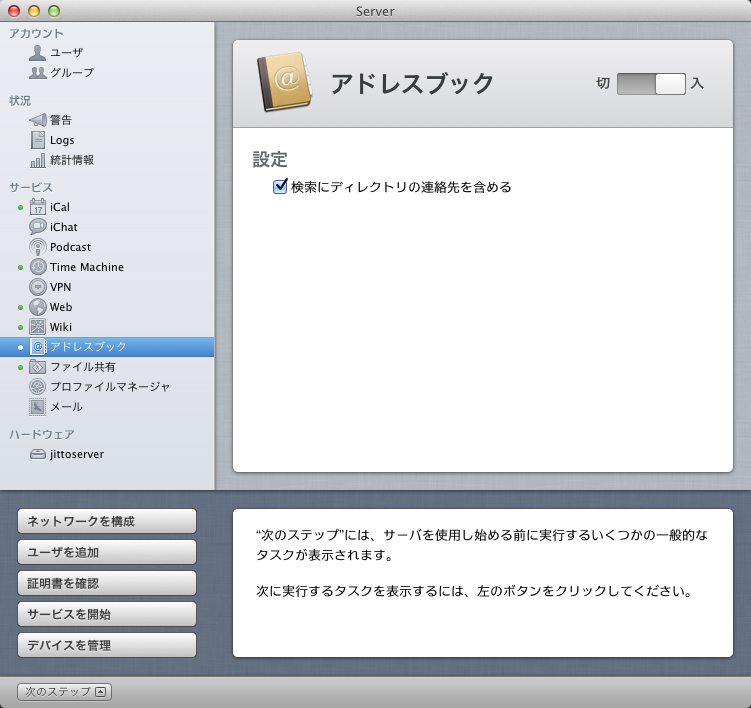Select the プロファイルマネージャ row label

(x=110, y=387)
